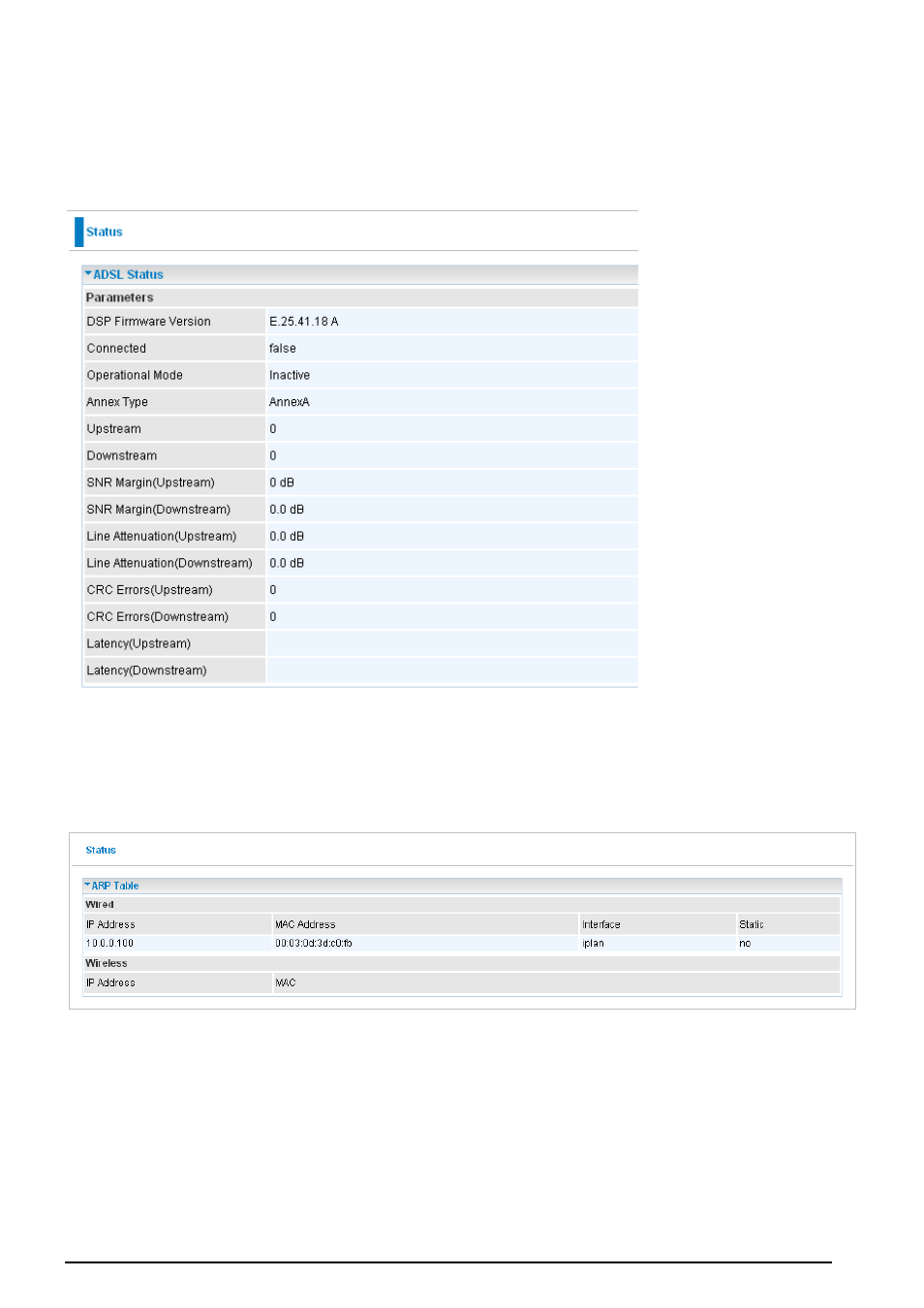
Task: Select the AnnexA value
Action: pos(290,402)
